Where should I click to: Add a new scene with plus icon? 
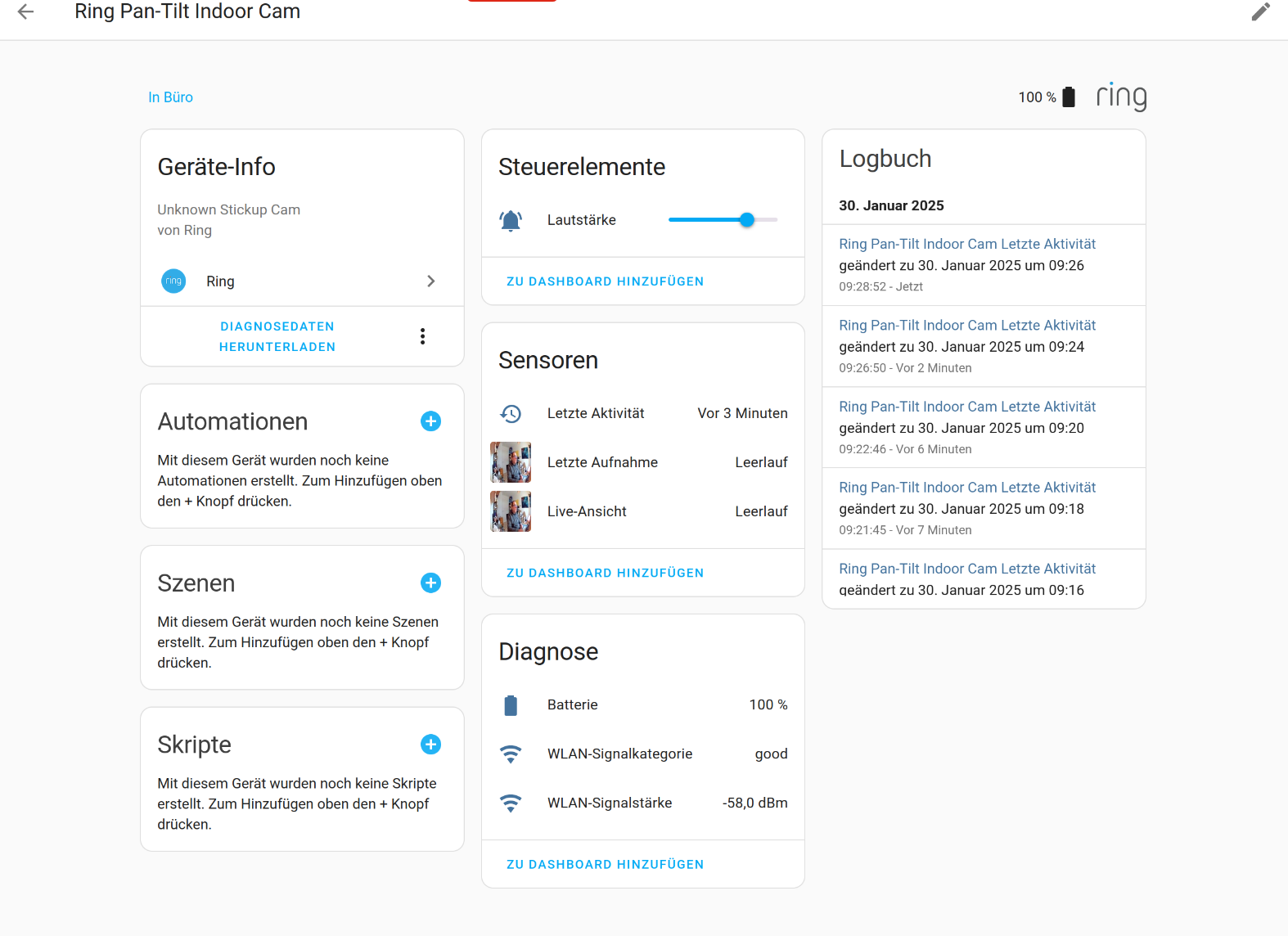pyautogui.click(x=430, y=583)
